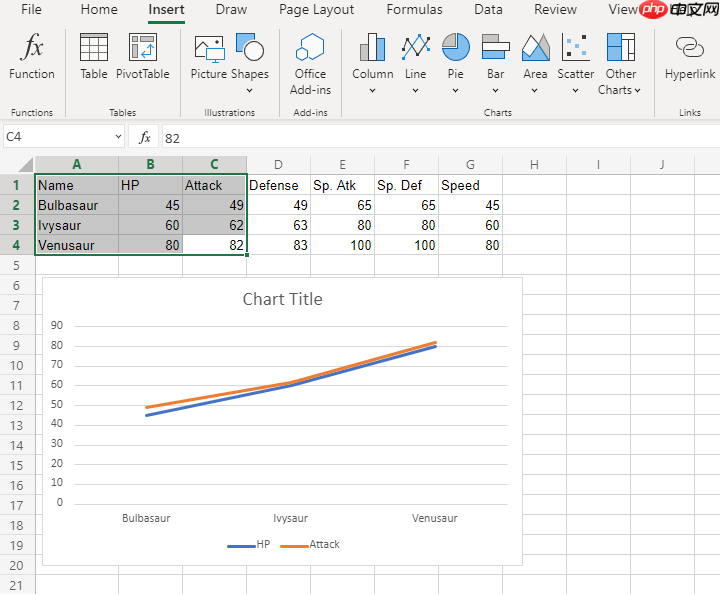Select the Scatter chart icon
This screenshot has height=595, width=720.
pos(575,47)
